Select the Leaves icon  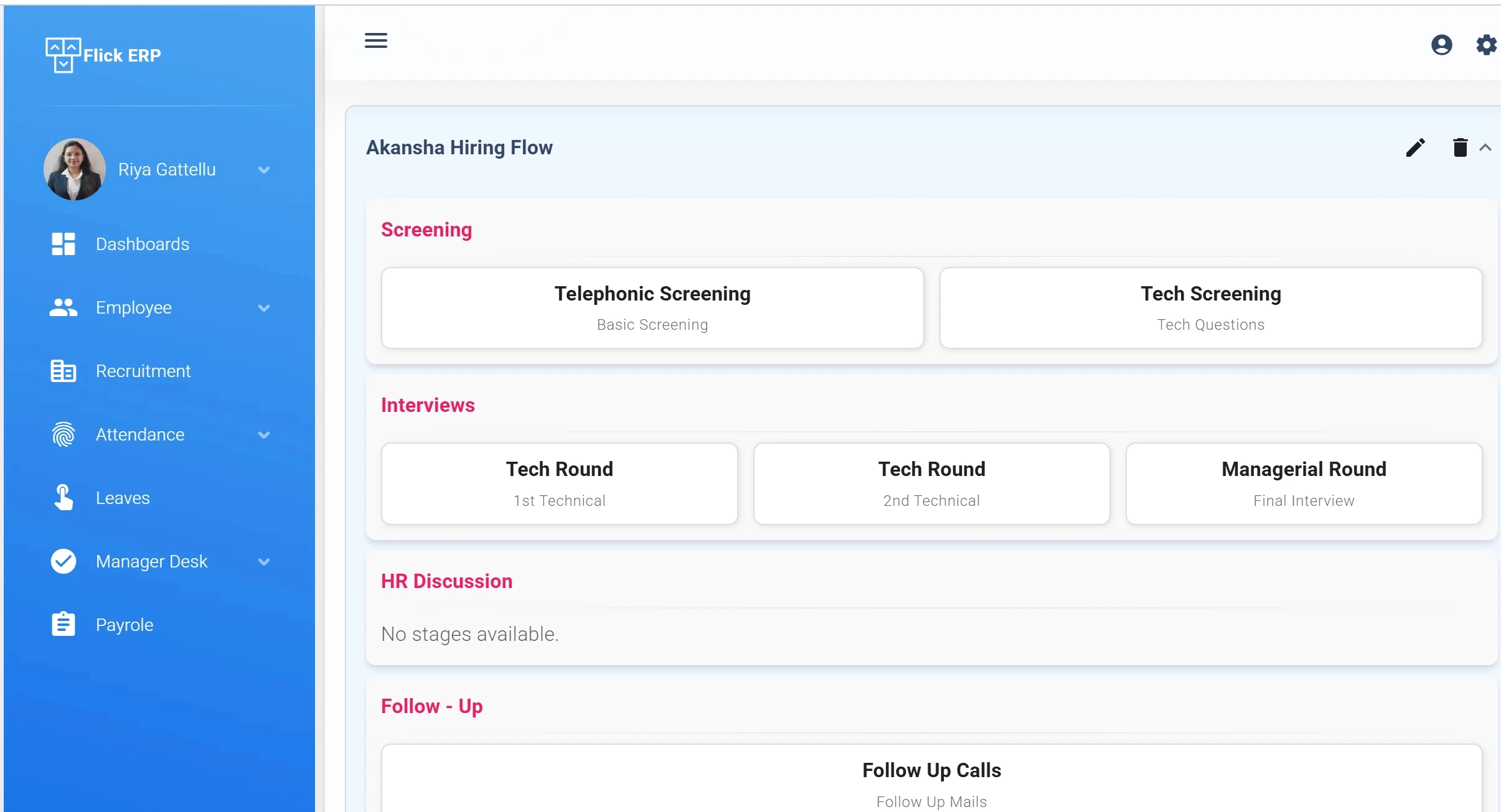pyautogui.click(x=62, y=497)
